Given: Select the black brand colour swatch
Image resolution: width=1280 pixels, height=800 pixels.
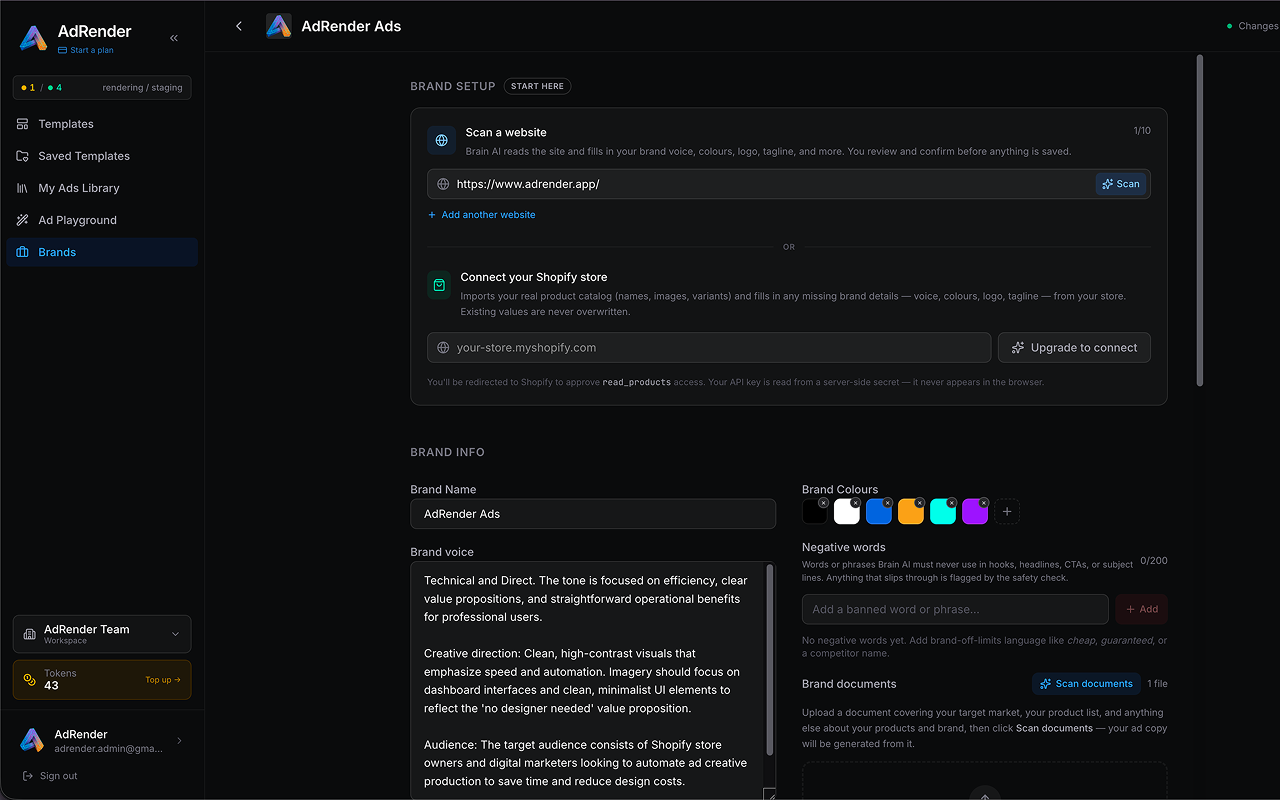Looking at the screenshot, I should point(814,513).
